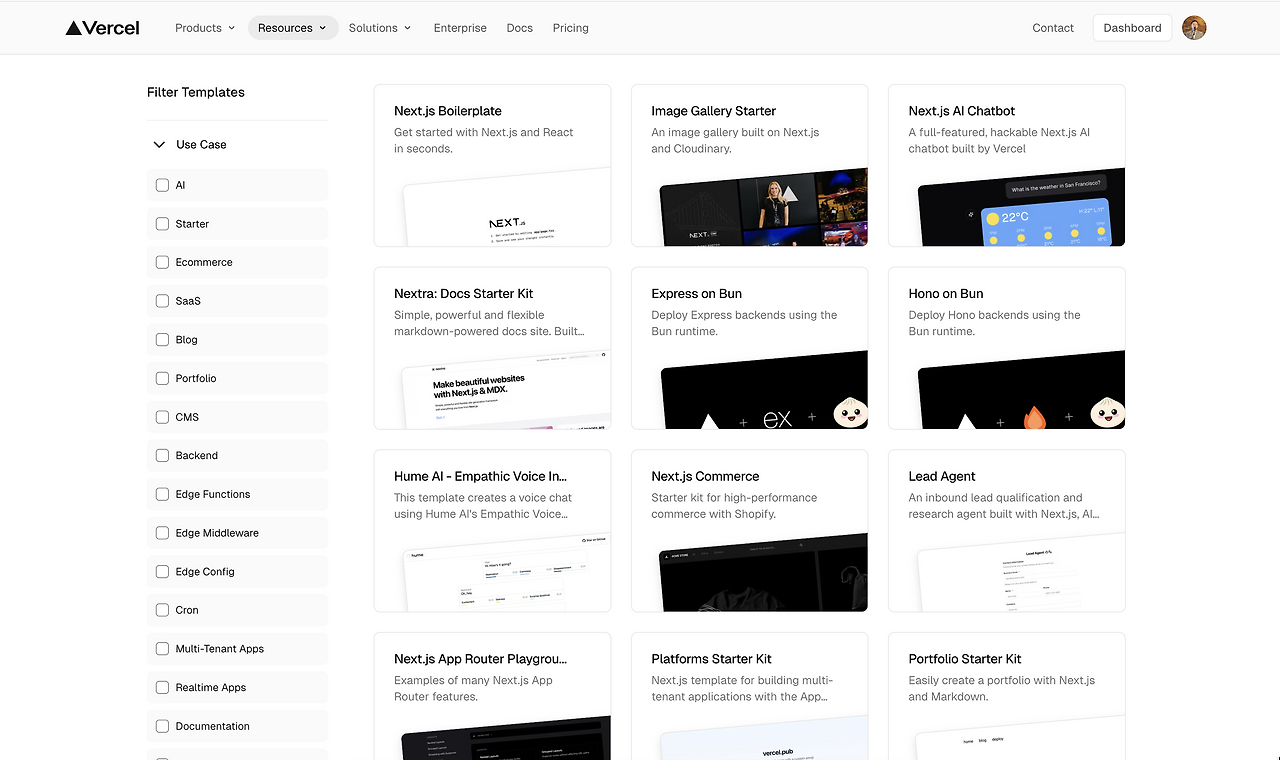Check the Edge Functions filter checkbox
This screenshot has height=760, width=1280.
162,494
